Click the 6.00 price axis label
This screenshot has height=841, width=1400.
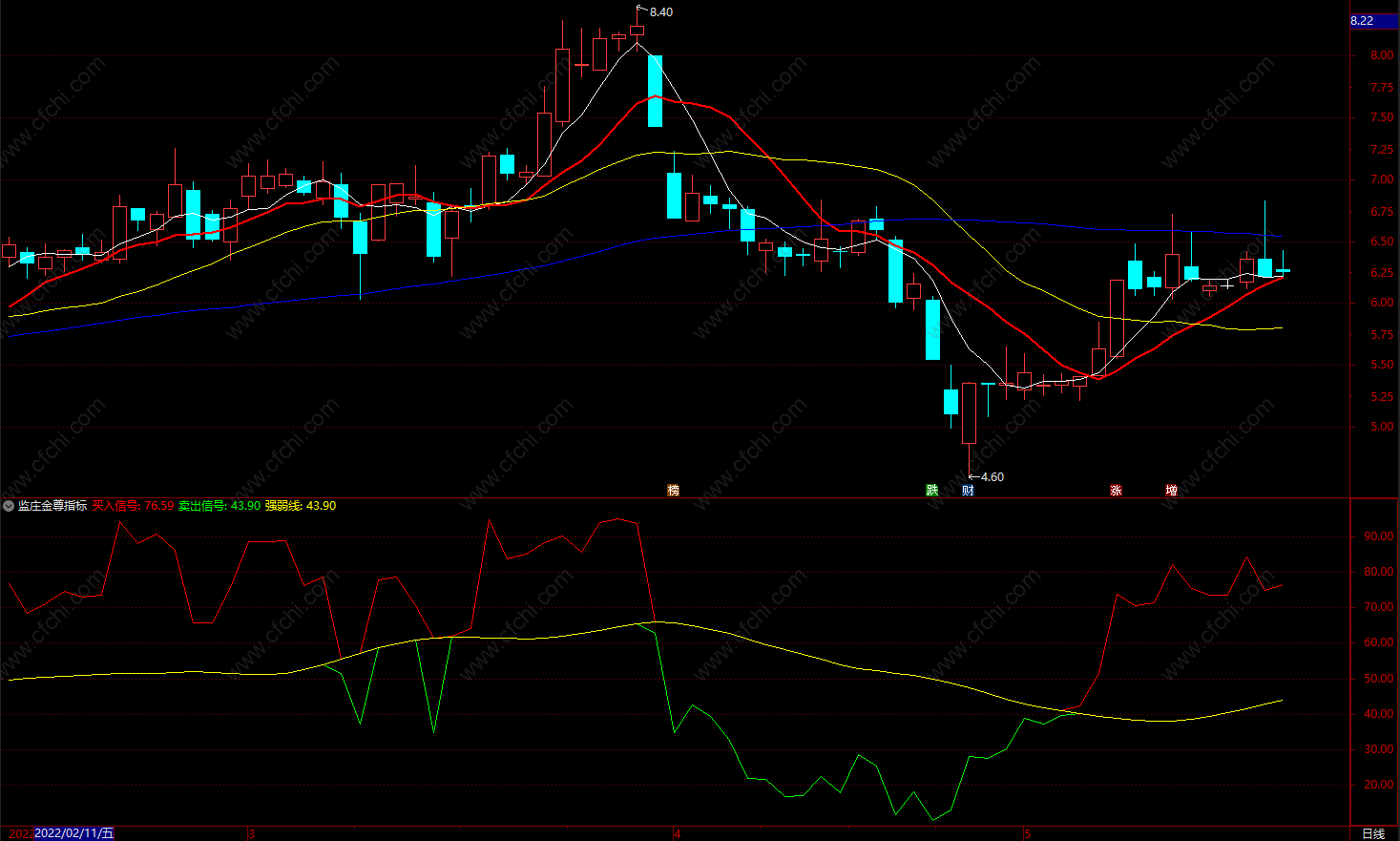tap(1381, 303)
